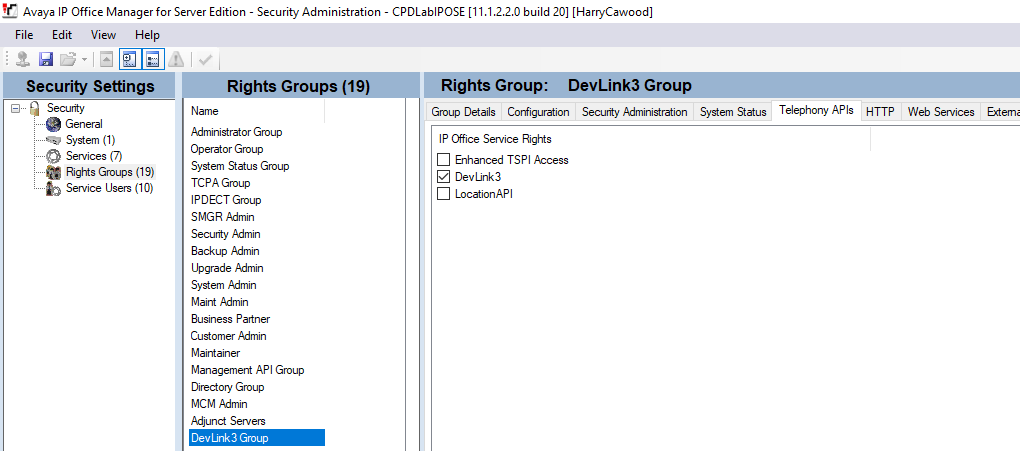
Task: Select General in the Security tree
Action: [84, 124]
